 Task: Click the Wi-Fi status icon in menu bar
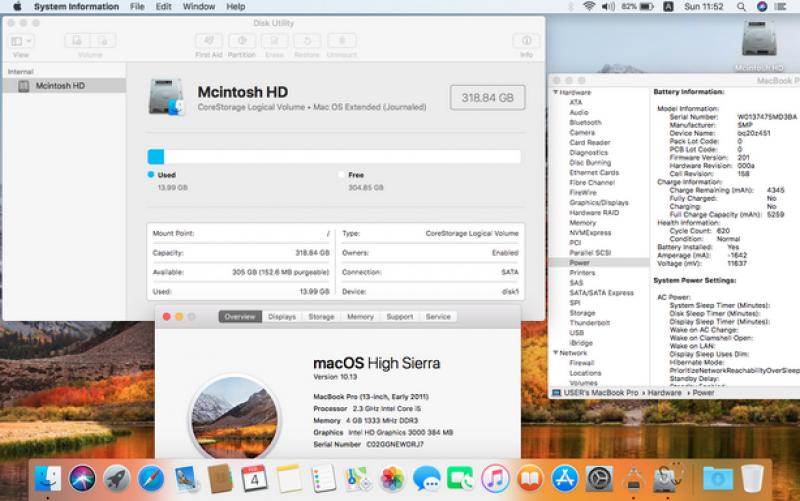(x=589, y=7)
